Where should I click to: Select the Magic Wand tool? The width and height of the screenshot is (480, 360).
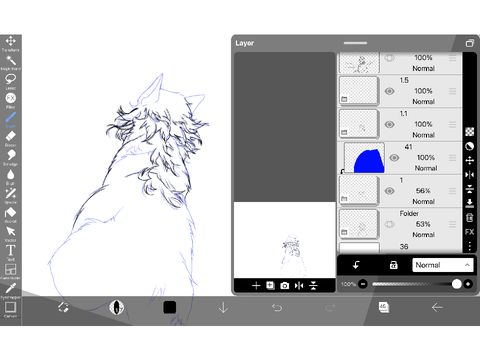tap(11, 62)
